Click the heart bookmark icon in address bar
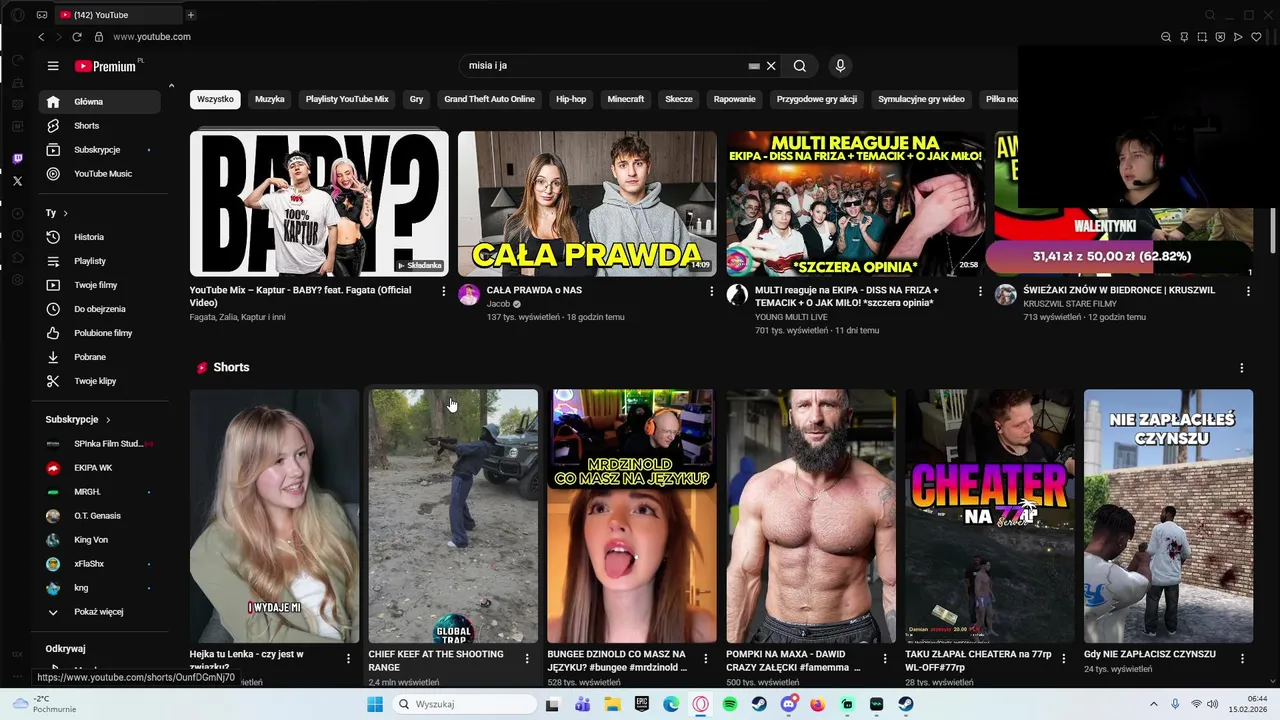Screen dimensions: 1280x720 pos(1256,37)
